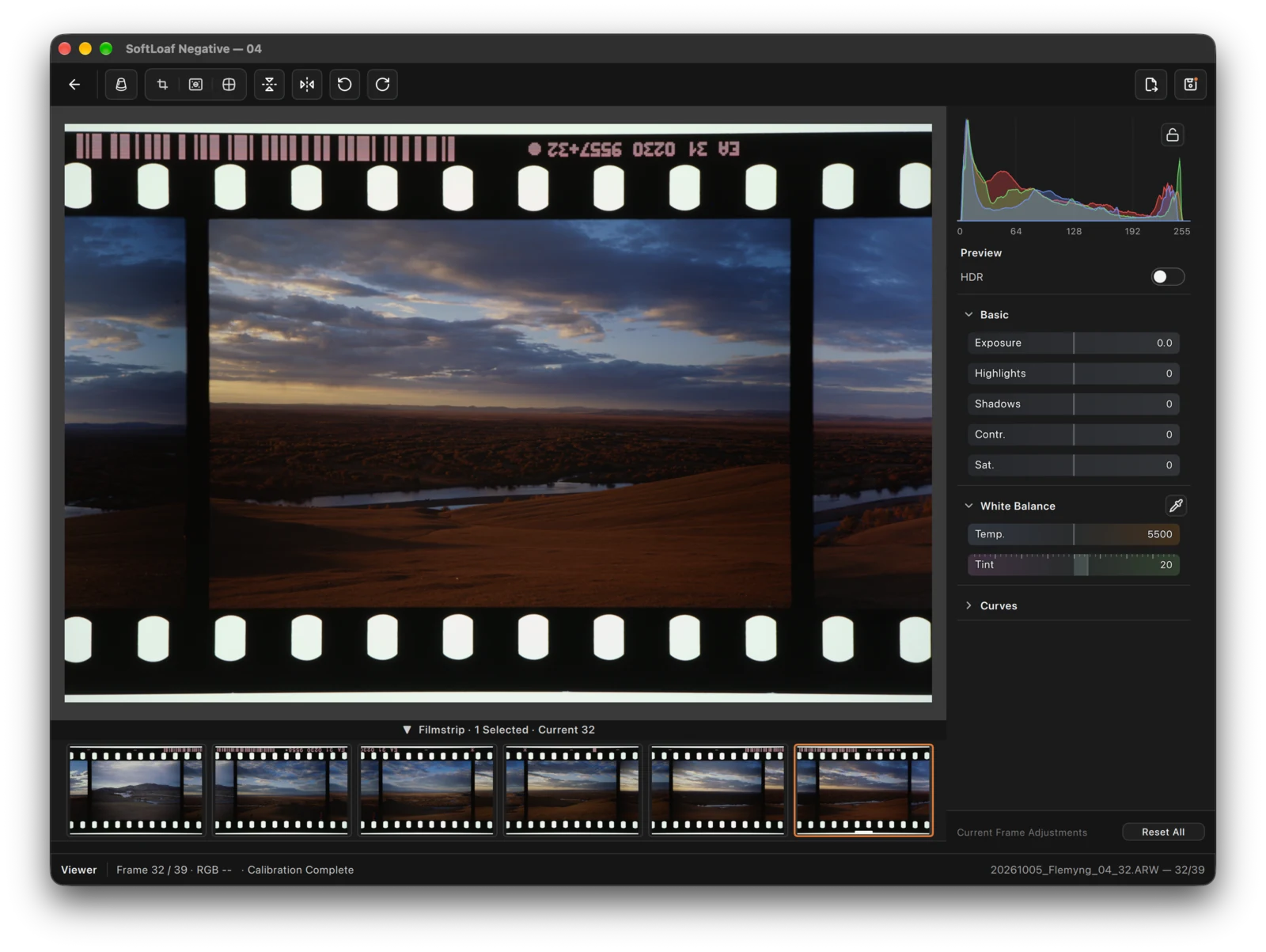The image size is (1266, 952).
Task: Collapse the Basic section
Action: pyautogui.click(x=968, y=315)
